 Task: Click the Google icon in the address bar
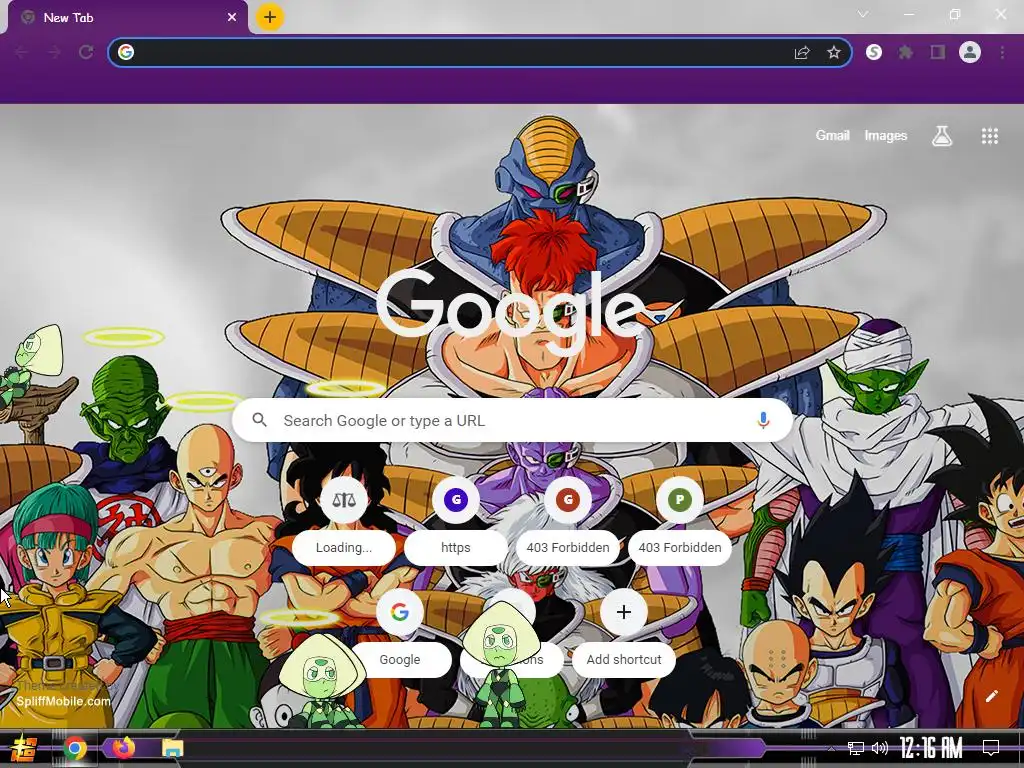tap(126, 52)
